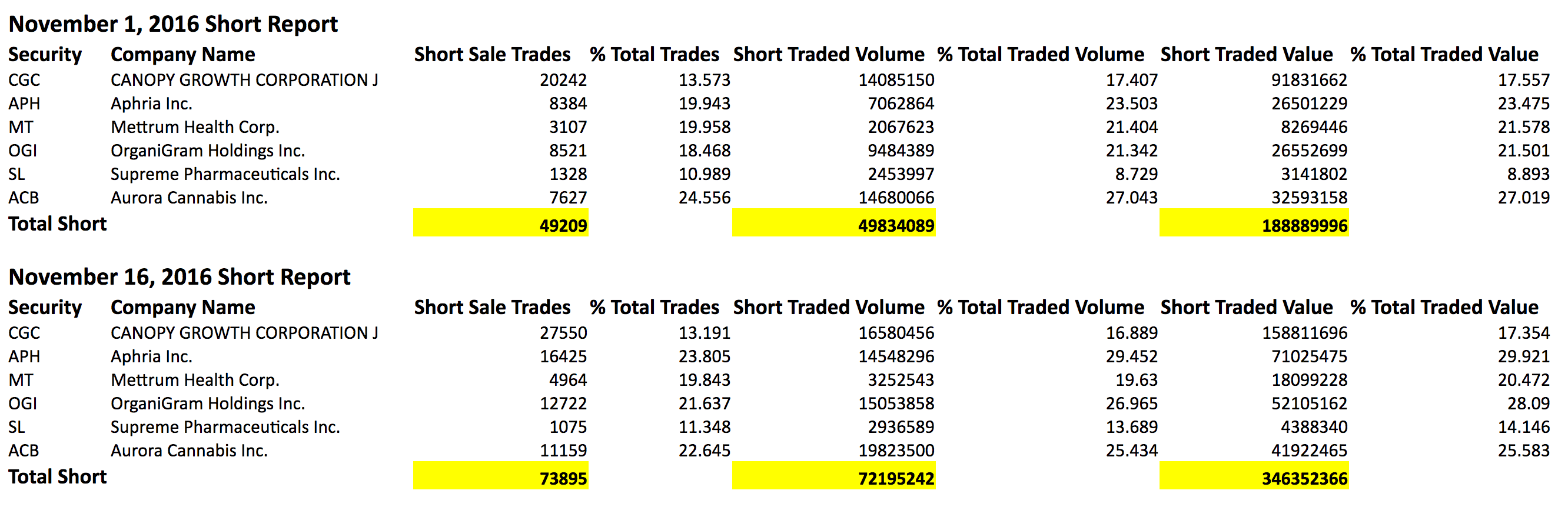Select Aurora Cannabis Inc. in November 1 table
This screenshot has height=507, width=1568.
(190, 198)
